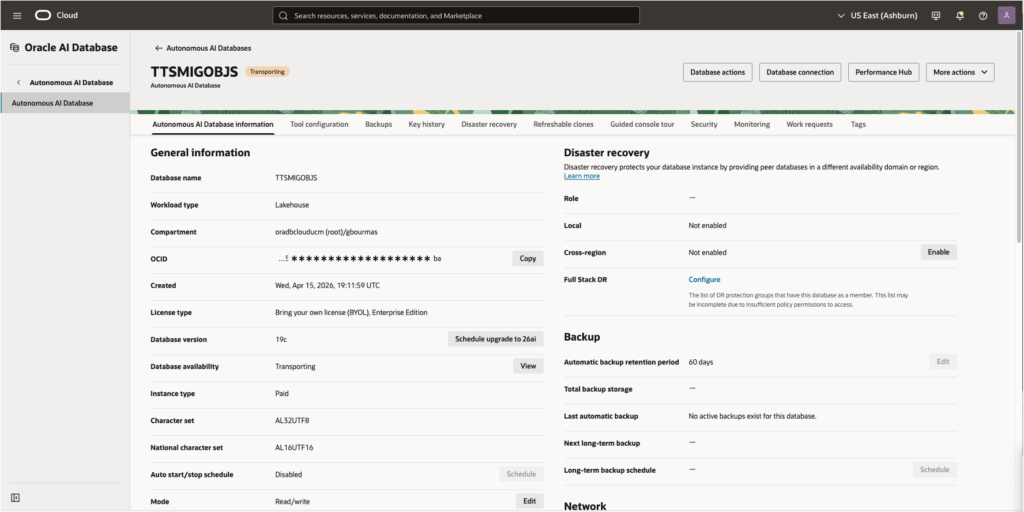Edit automatic backup retention period
This screenshot has width=1024, height=512.
(x=943, y=362)
